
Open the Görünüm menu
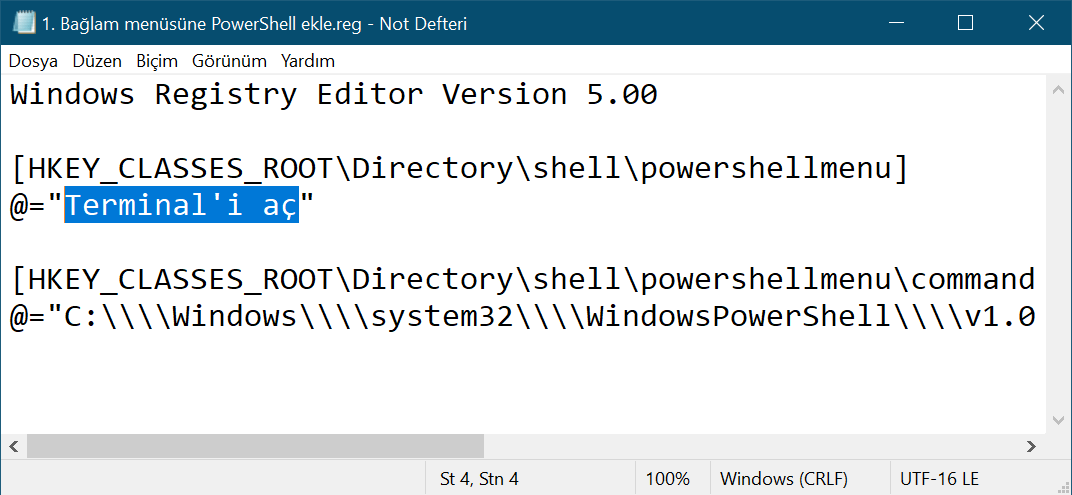click(229, 61)
